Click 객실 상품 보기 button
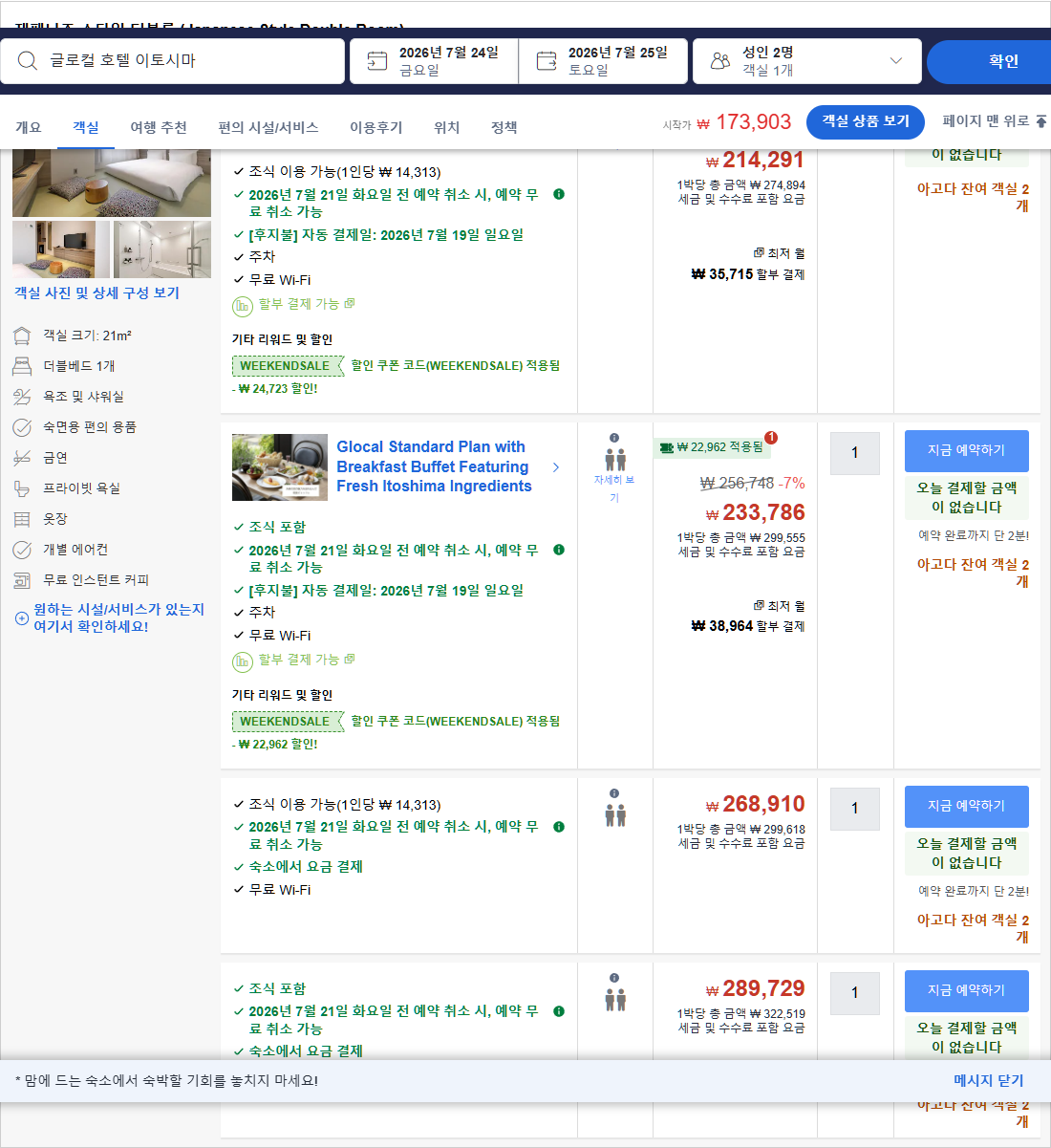1051x1148 pixels. [866, 121]
